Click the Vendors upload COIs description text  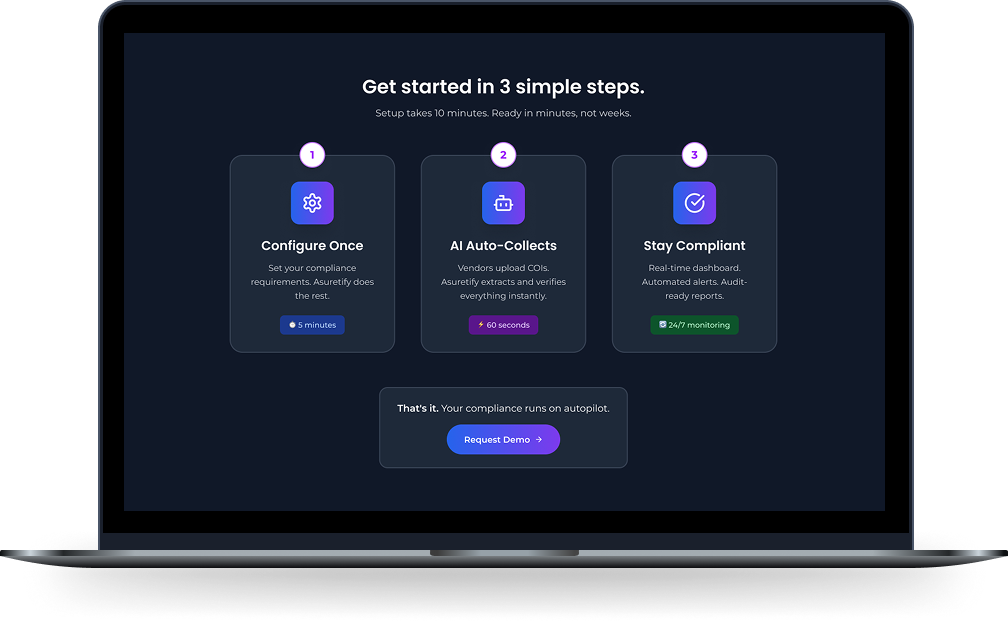coord(503,282)
